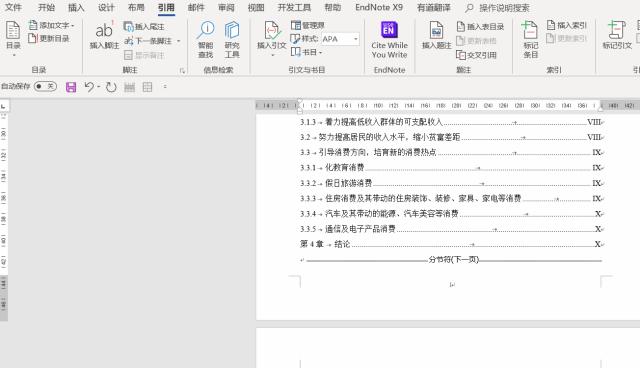Click the 分节符(下一页) section break line
This screenshot has width=640, height=368.
pos(453,259)
